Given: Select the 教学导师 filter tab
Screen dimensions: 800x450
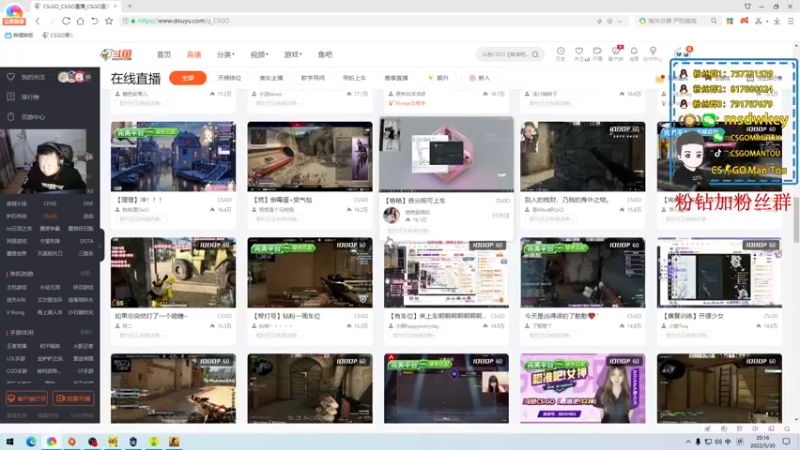Looking at the screenshot, I should 313,78.
